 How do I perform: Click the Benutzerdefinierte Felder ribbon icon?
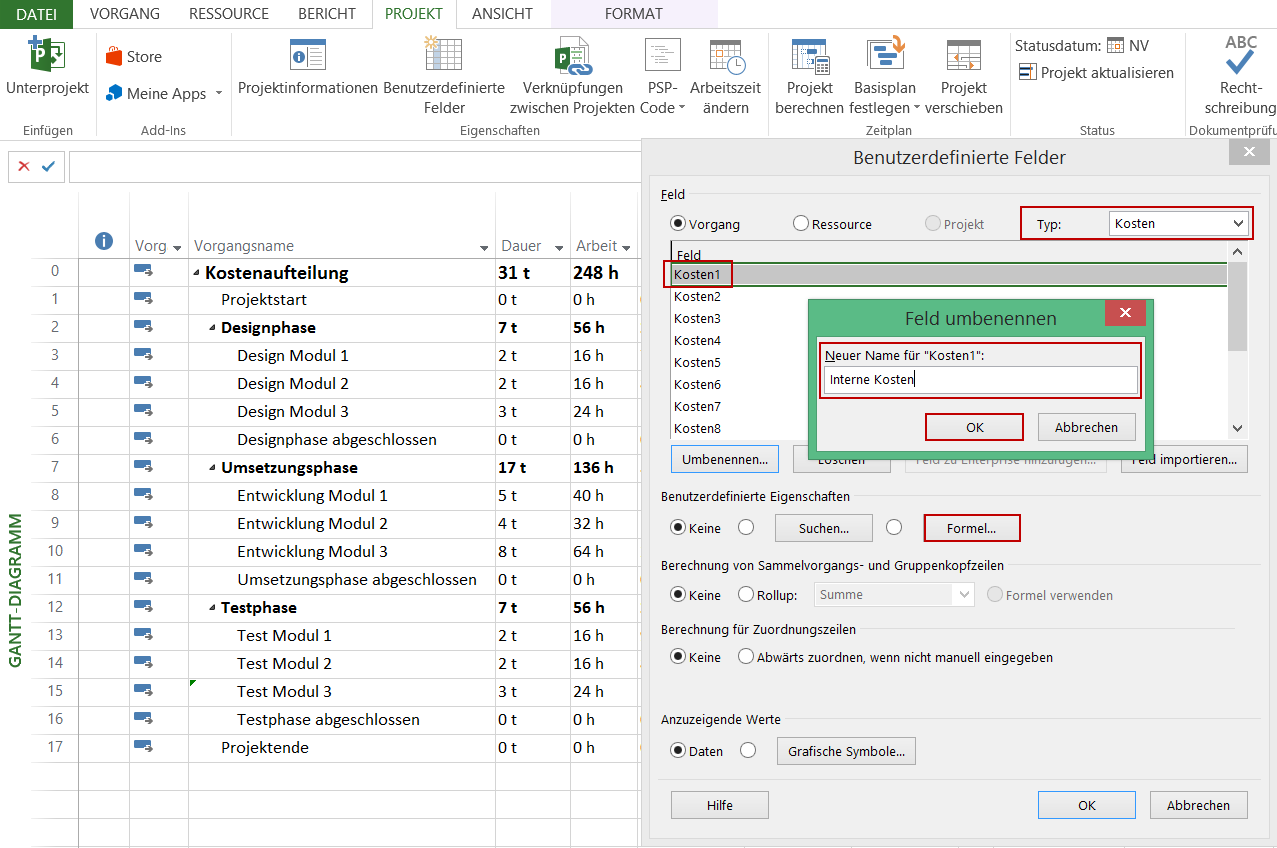[444, 56]
